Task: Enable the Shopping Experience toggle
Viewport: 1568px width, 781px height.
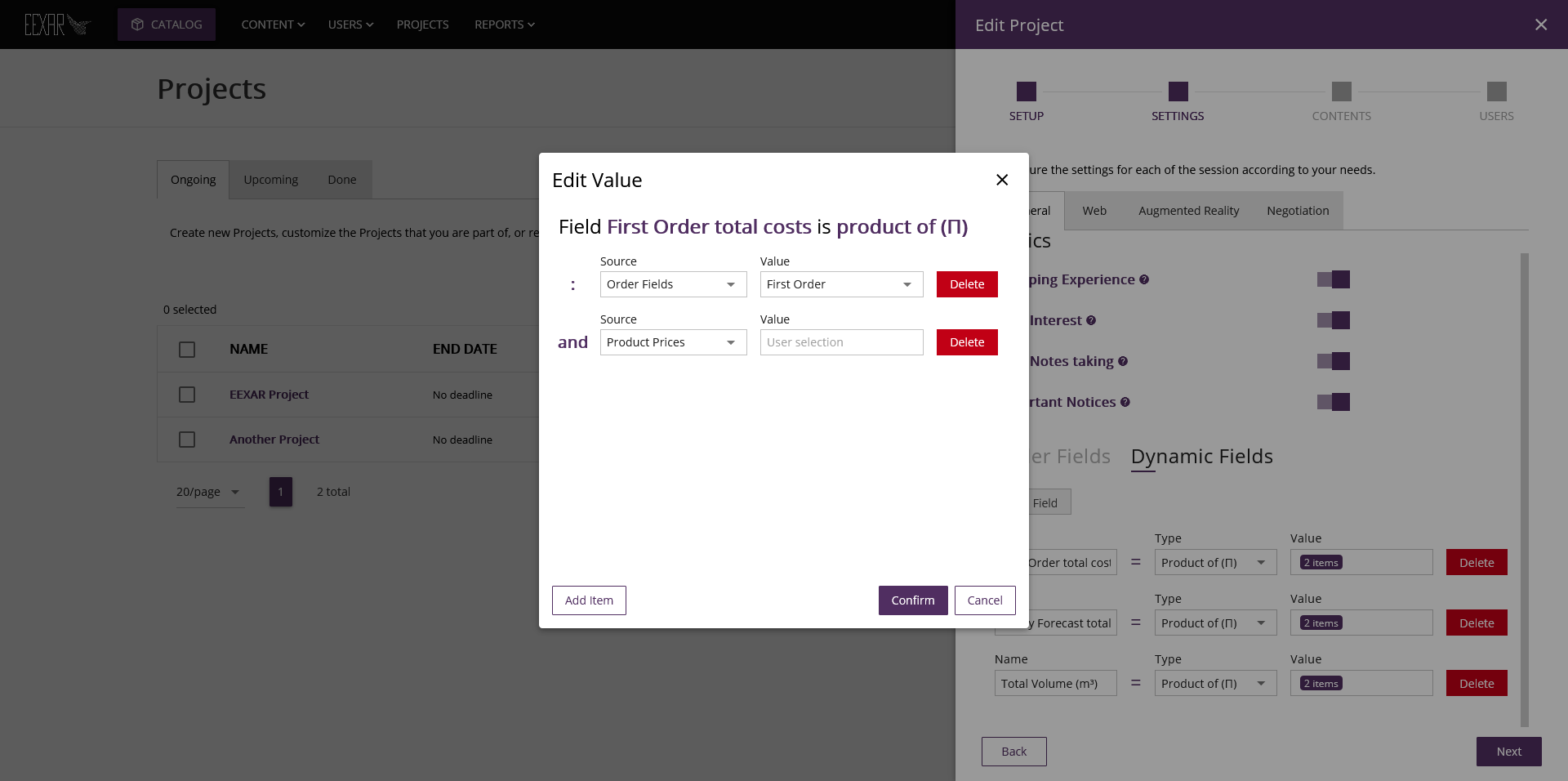Action: click(1333, 279)
